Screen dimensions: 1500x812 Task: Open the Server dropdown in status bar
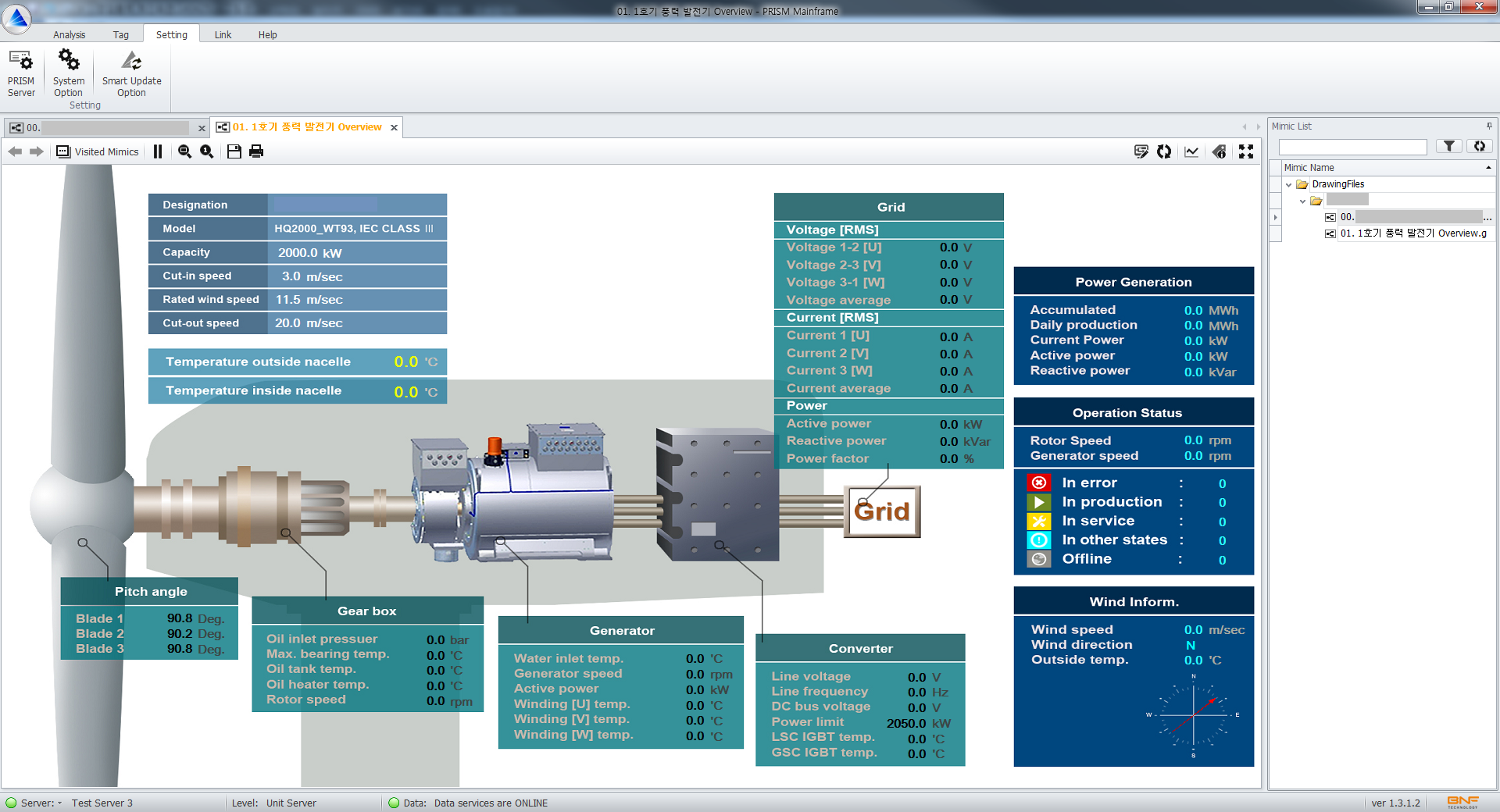click(x=59, y=803)
